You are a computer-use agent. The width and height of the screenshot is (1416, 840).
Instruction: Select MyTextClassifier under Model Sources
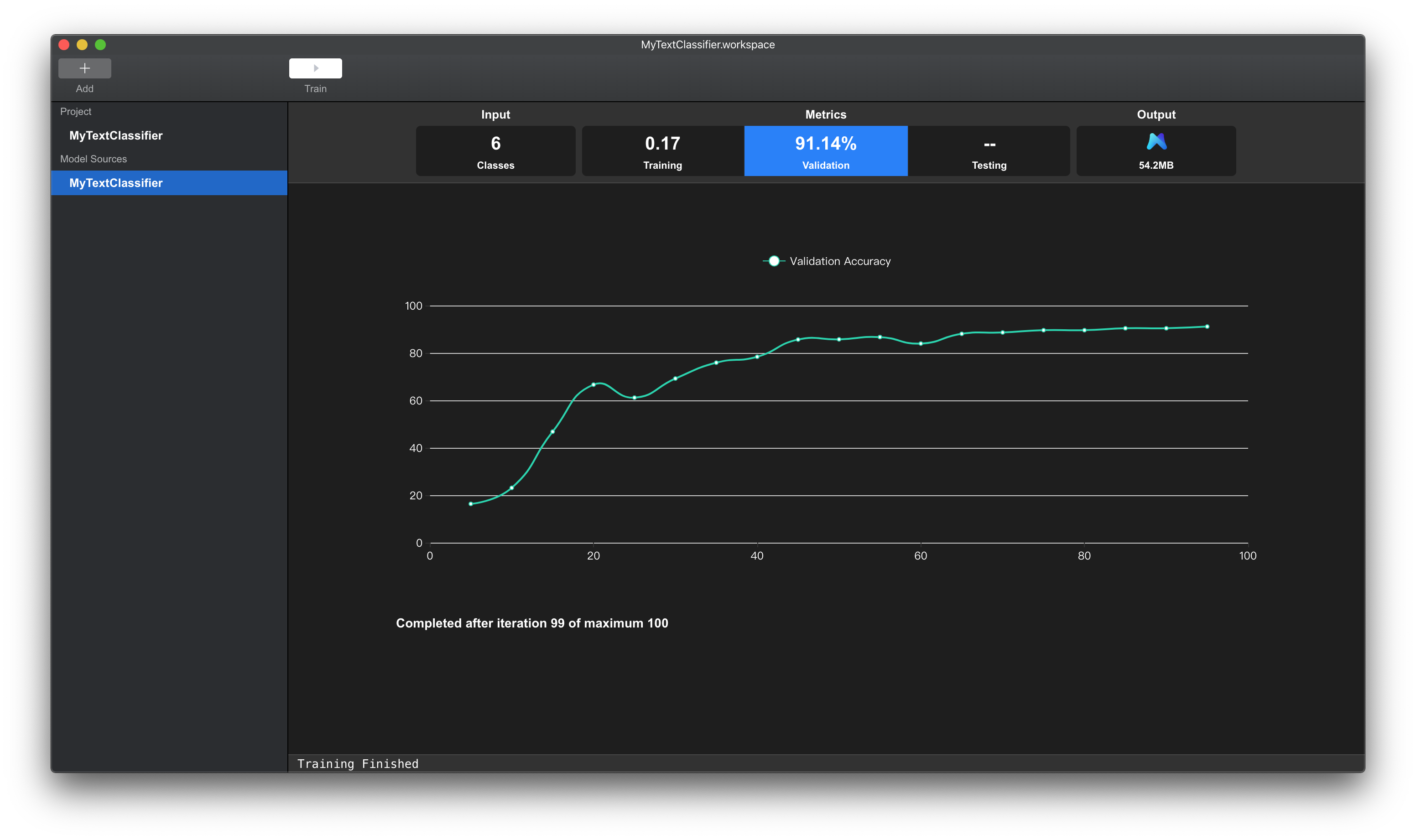click(116, 183)
